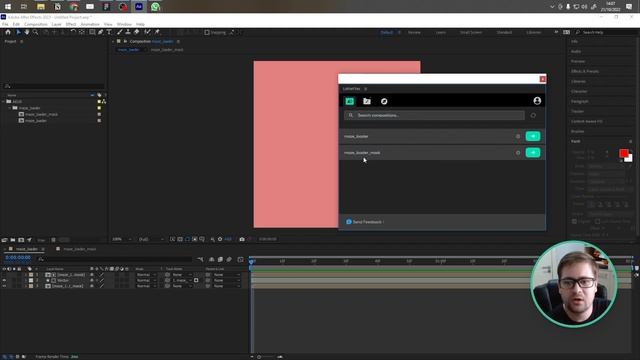The width and height of the screenshot is (640, 360).
Task: Open LottieFiles compositions view icon
Action: click(350, 101)
